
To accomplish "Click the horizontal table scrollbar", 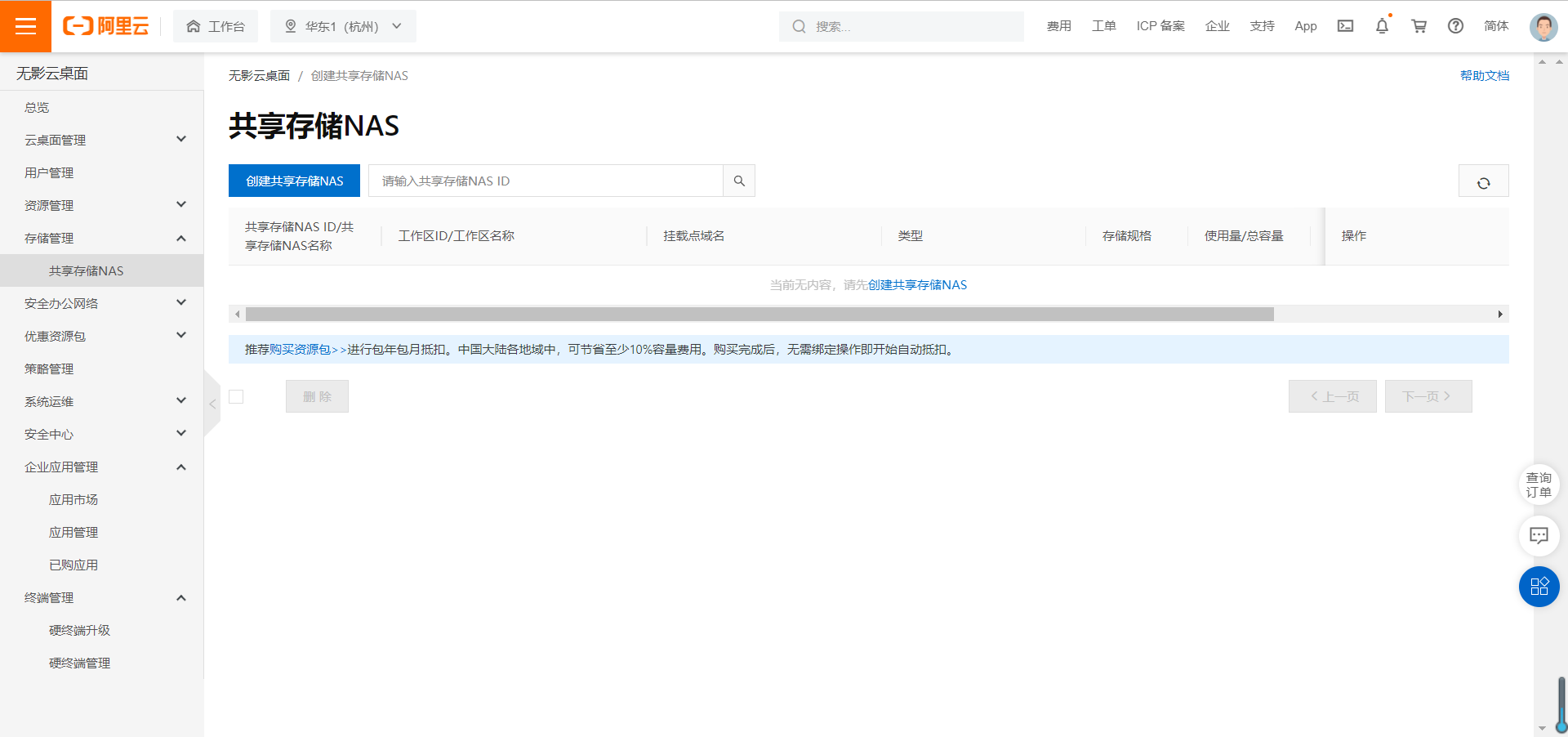I will coord(759,314).
